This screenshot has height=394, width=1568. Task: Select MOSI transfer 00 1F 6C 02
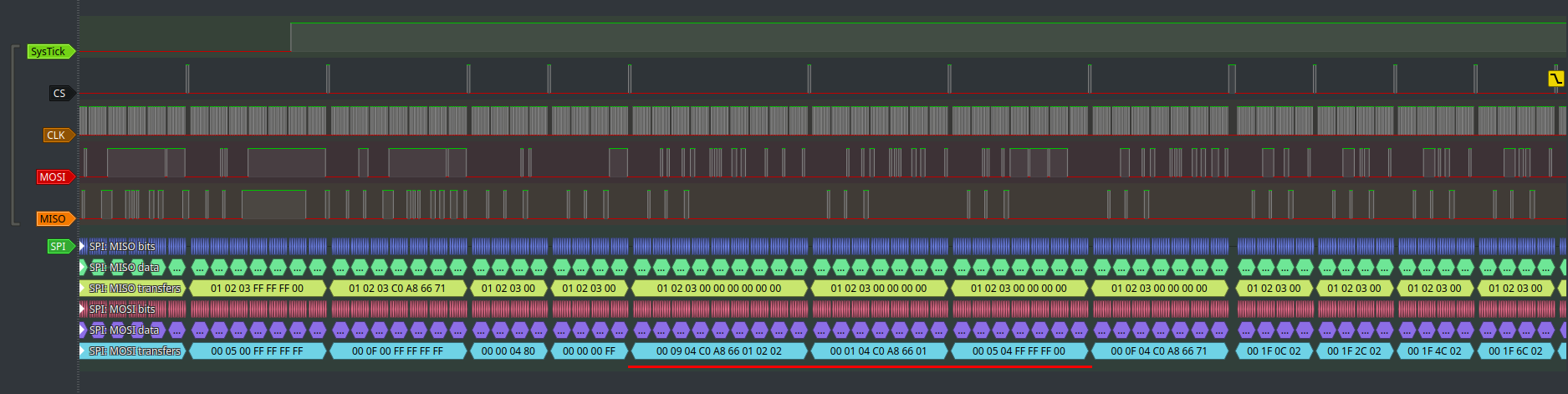point(1515,351)
